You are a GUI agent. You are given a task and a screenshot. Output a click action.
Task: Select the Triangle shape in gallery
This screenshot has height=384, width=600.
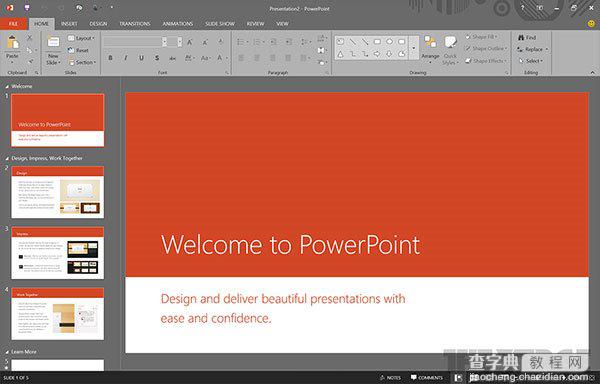pos(340,54)
